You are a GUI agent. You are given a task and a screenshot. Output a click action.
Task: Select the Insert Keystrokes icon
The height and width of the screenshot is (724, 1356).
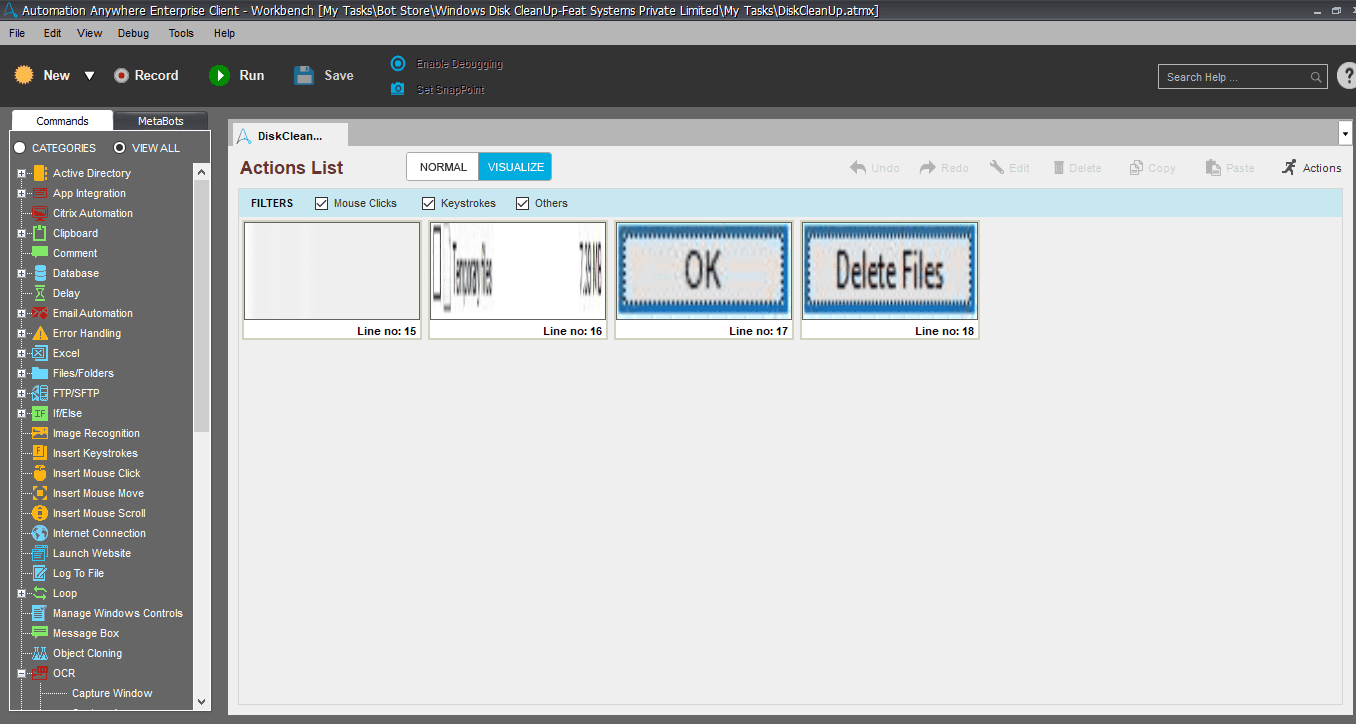tap(40, 453)
